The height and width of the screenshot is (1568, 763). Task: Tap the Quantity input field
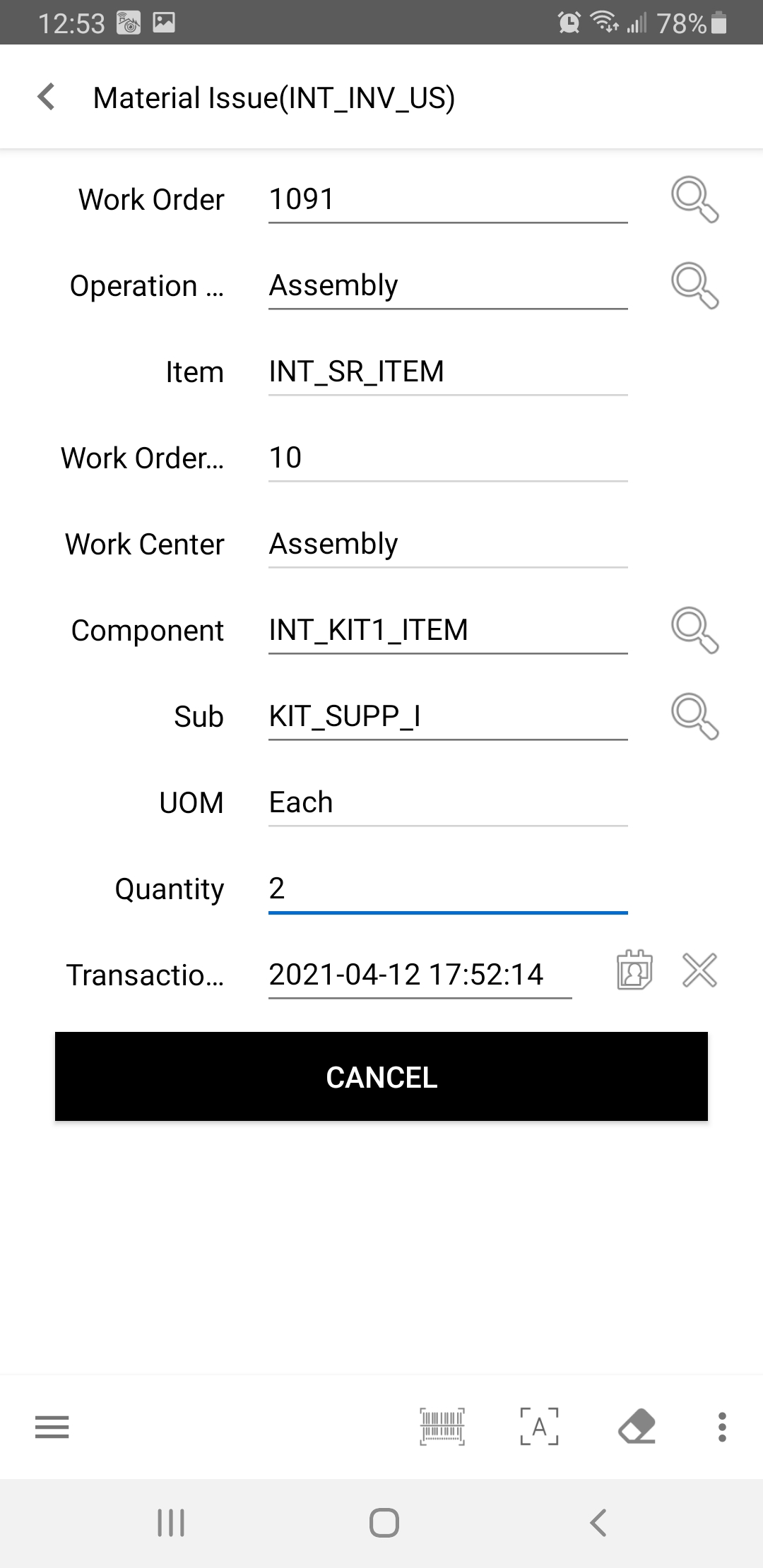[447, 889]
